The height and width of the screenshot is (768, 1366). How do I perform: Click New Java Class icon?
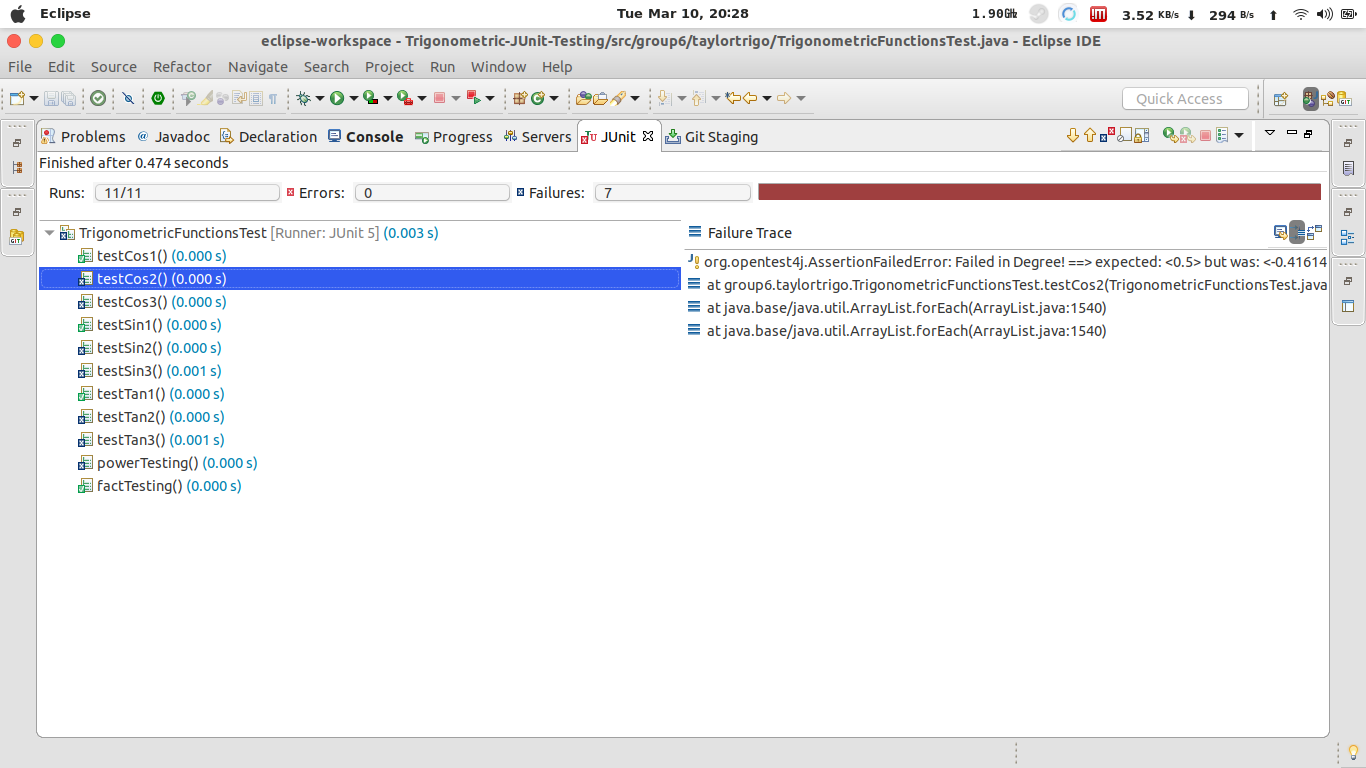click(538, 98)
